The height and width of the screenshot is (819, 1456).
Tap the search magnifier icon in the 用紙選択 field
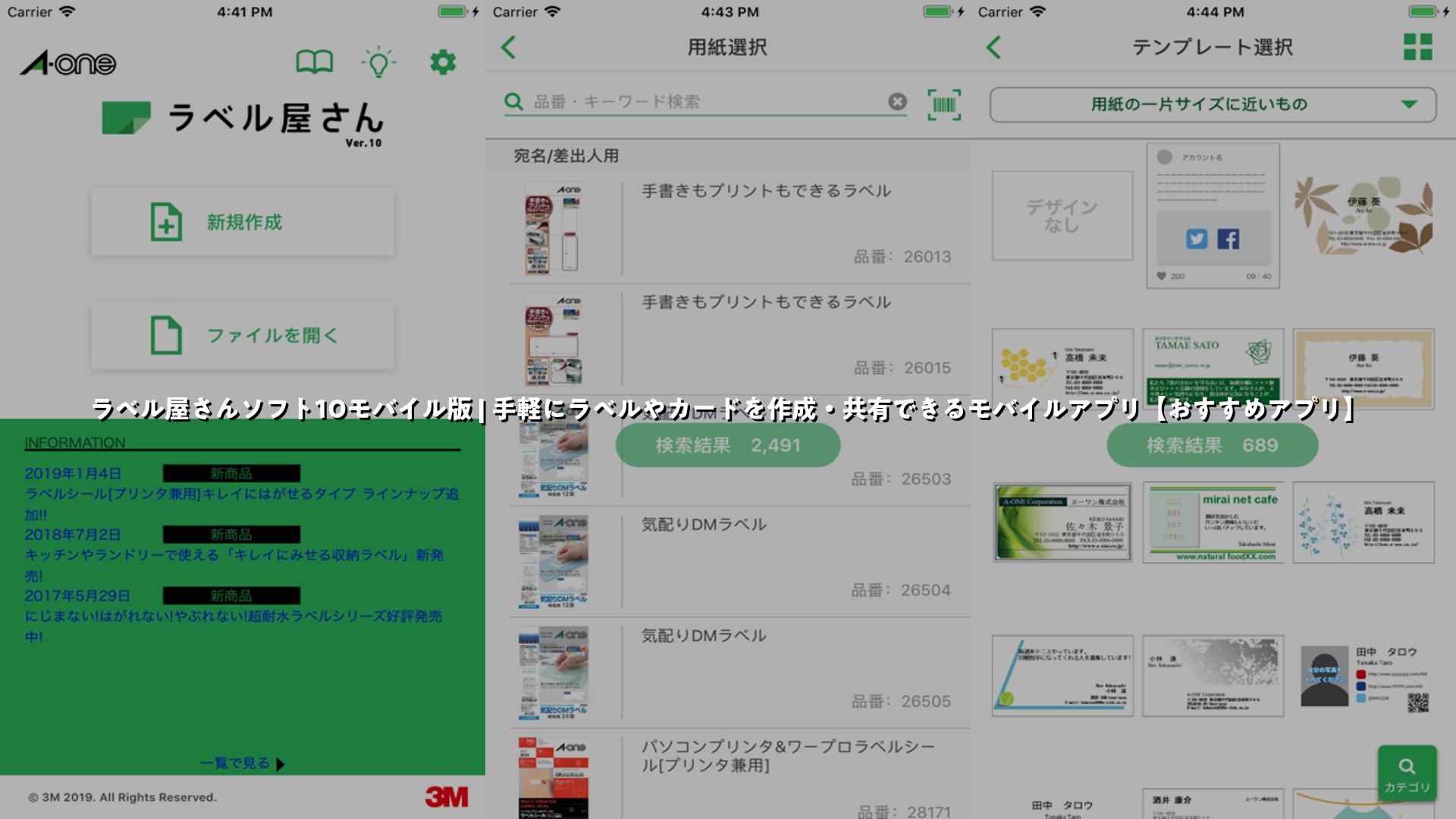pos(514,102)
